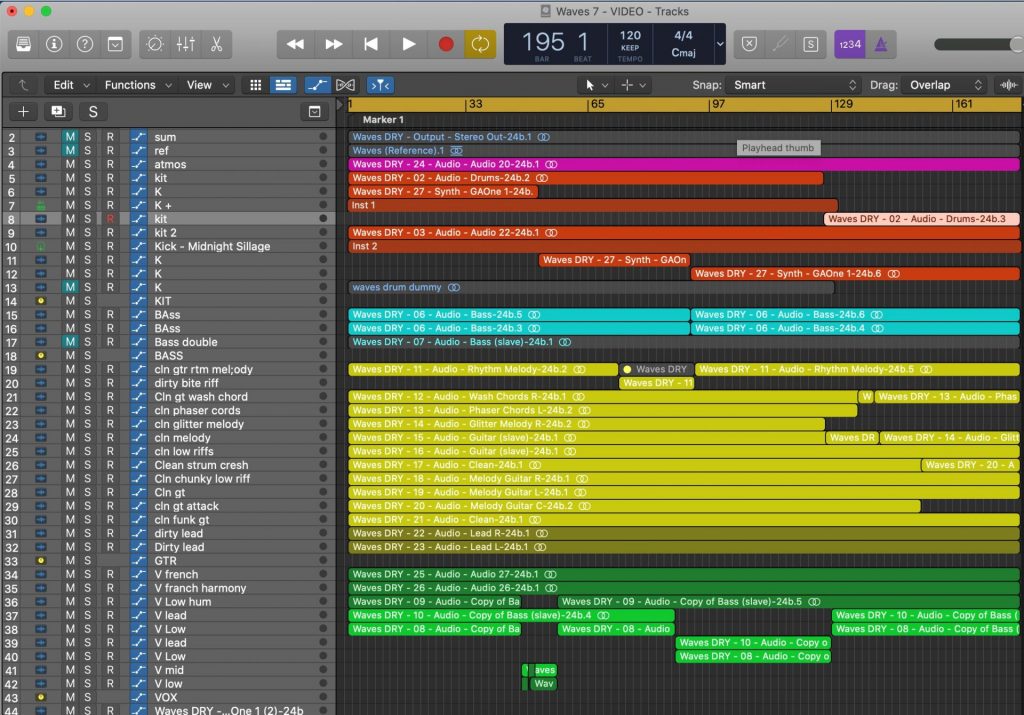Screen dimensions: 1024x715
Task: Open the Mixer faders button
Action: [x=185, y=44]
